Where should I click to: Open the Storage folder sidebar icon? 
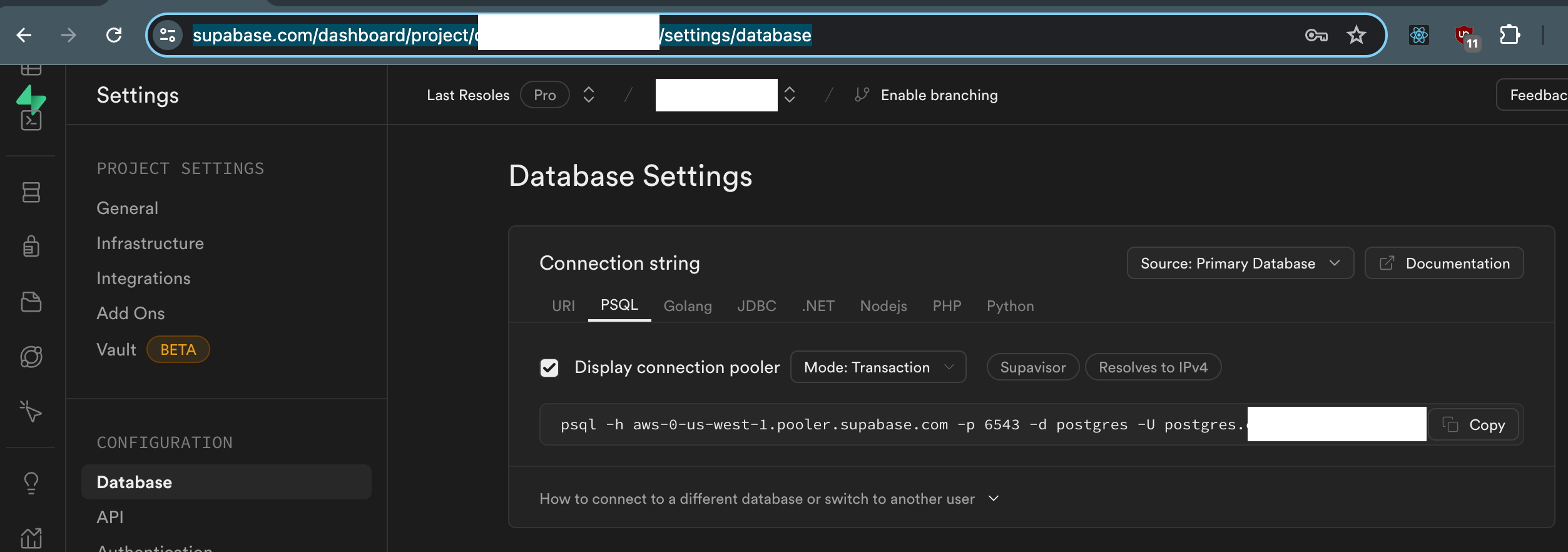pyautogui.click(x=31, y=302)
